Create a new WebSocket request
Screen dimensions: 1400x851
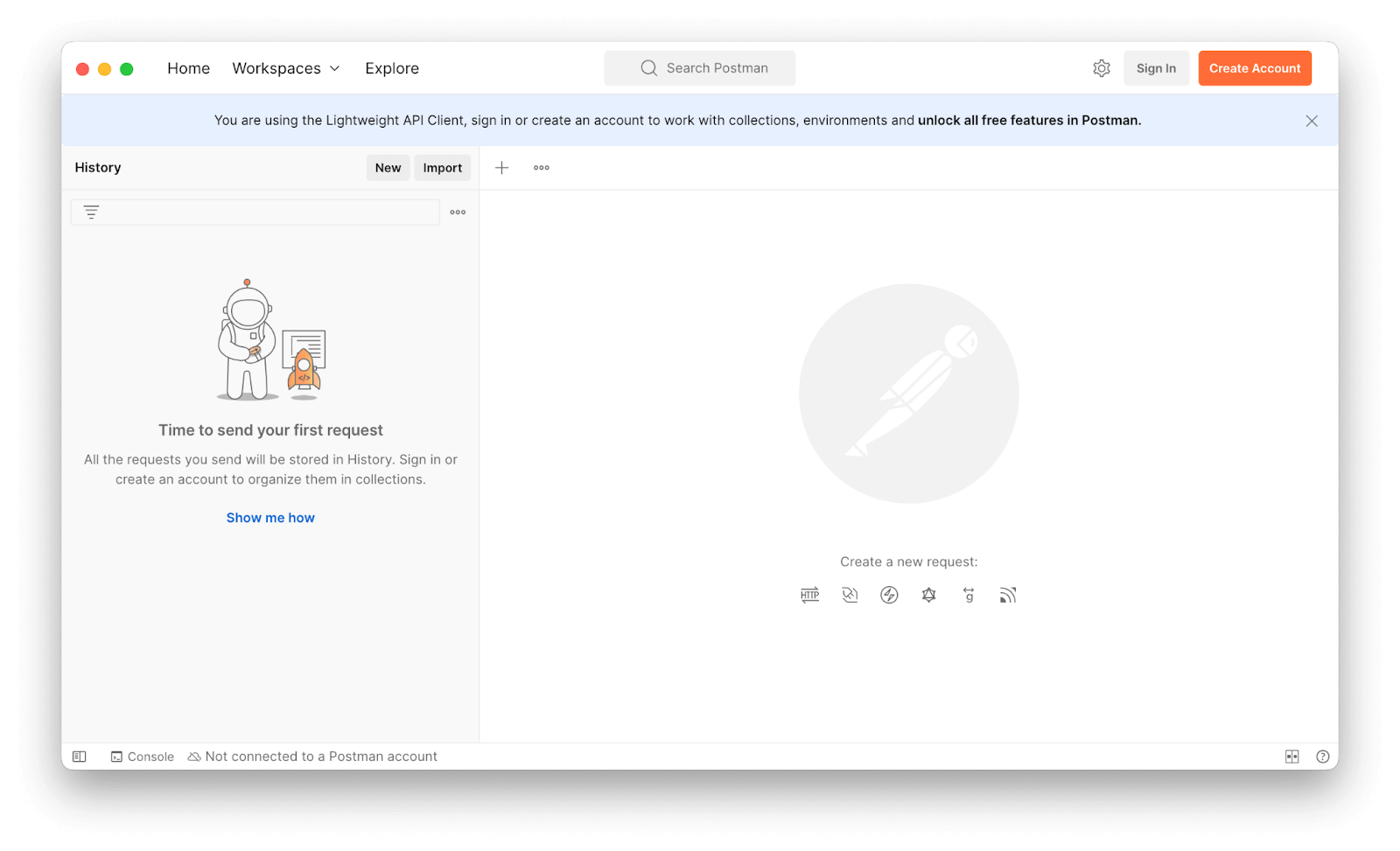click(x=850, y=596)
